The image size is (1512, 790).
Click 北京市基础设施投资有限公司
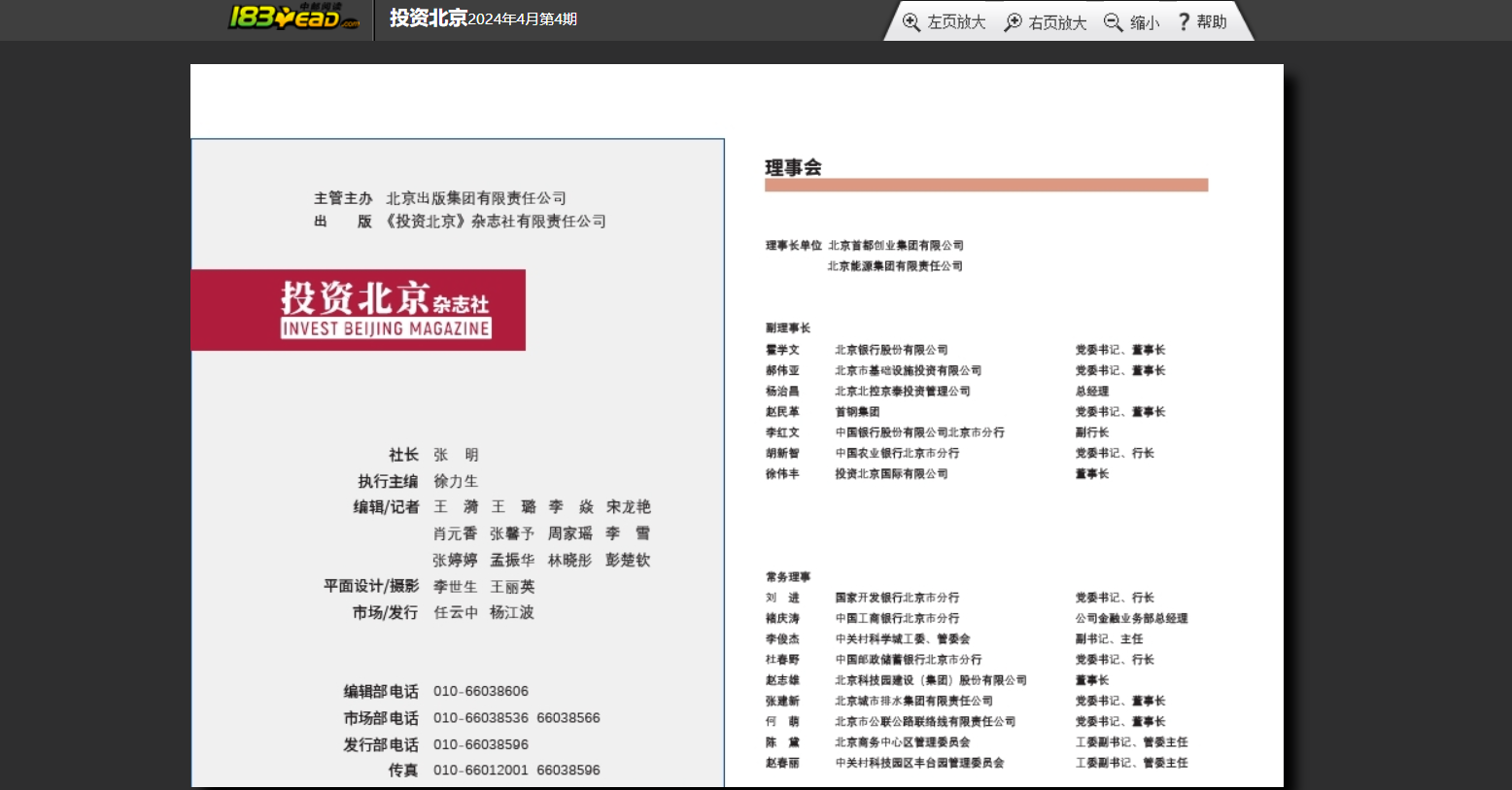click(x=908, y=370)
